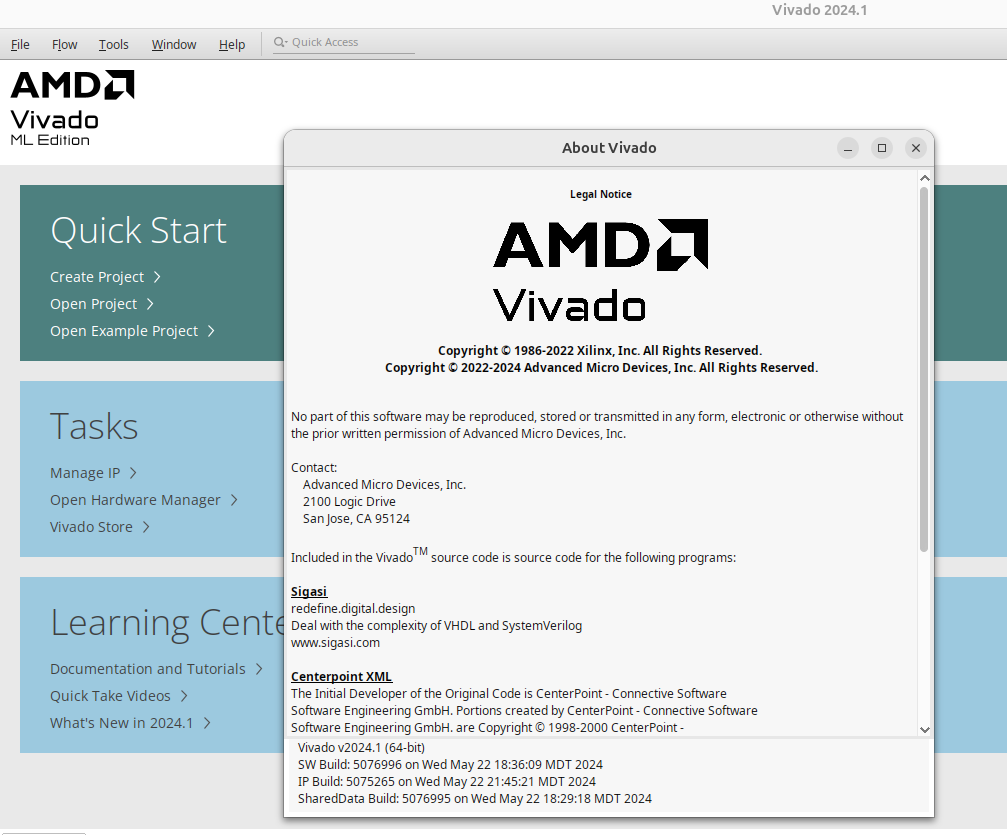Open Quick Take Videos
1007x835 pixels.
click(110, 696)
